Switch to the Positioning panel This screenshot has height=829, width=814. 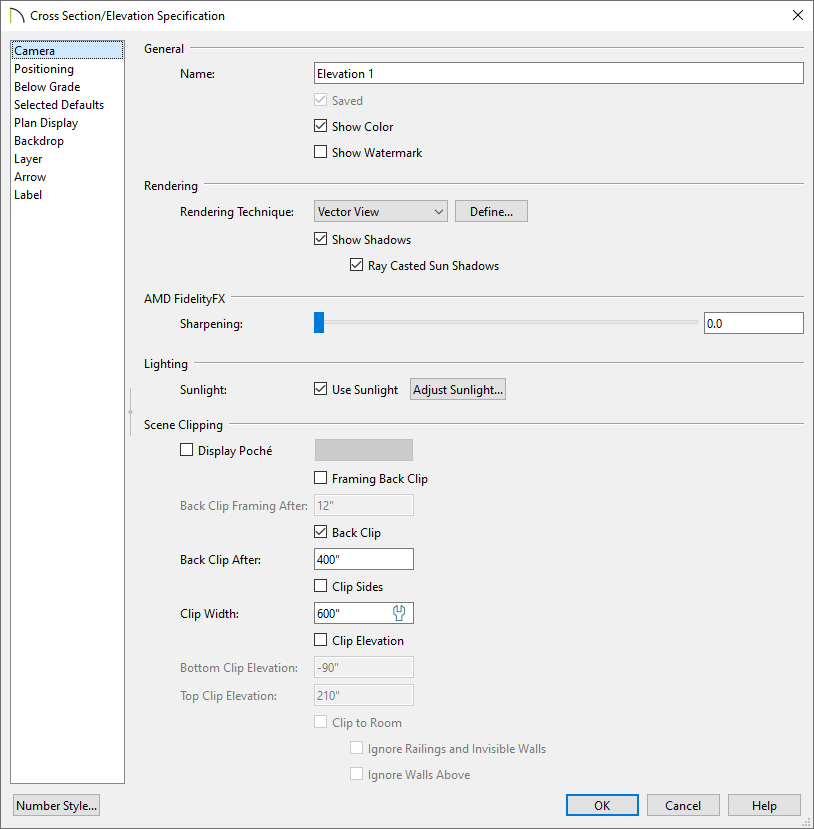pos(67,69)
